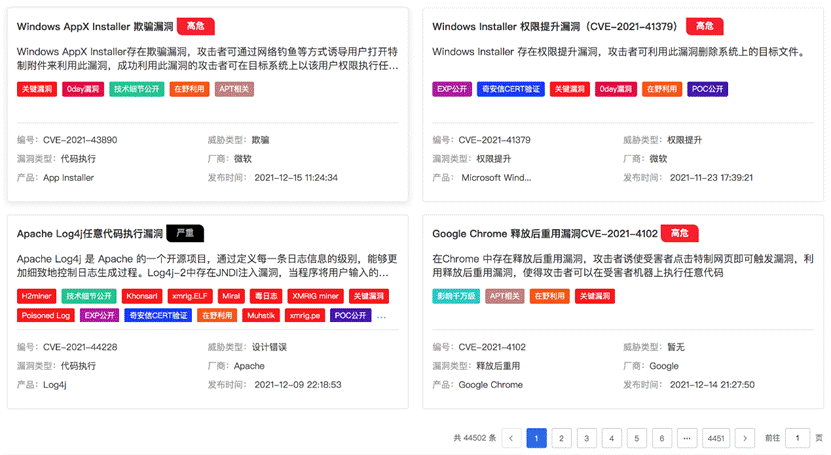Click the 技术细节公开 tag on AppX Installer card
This screenshot has height=455, width=831.
[137, 89]
